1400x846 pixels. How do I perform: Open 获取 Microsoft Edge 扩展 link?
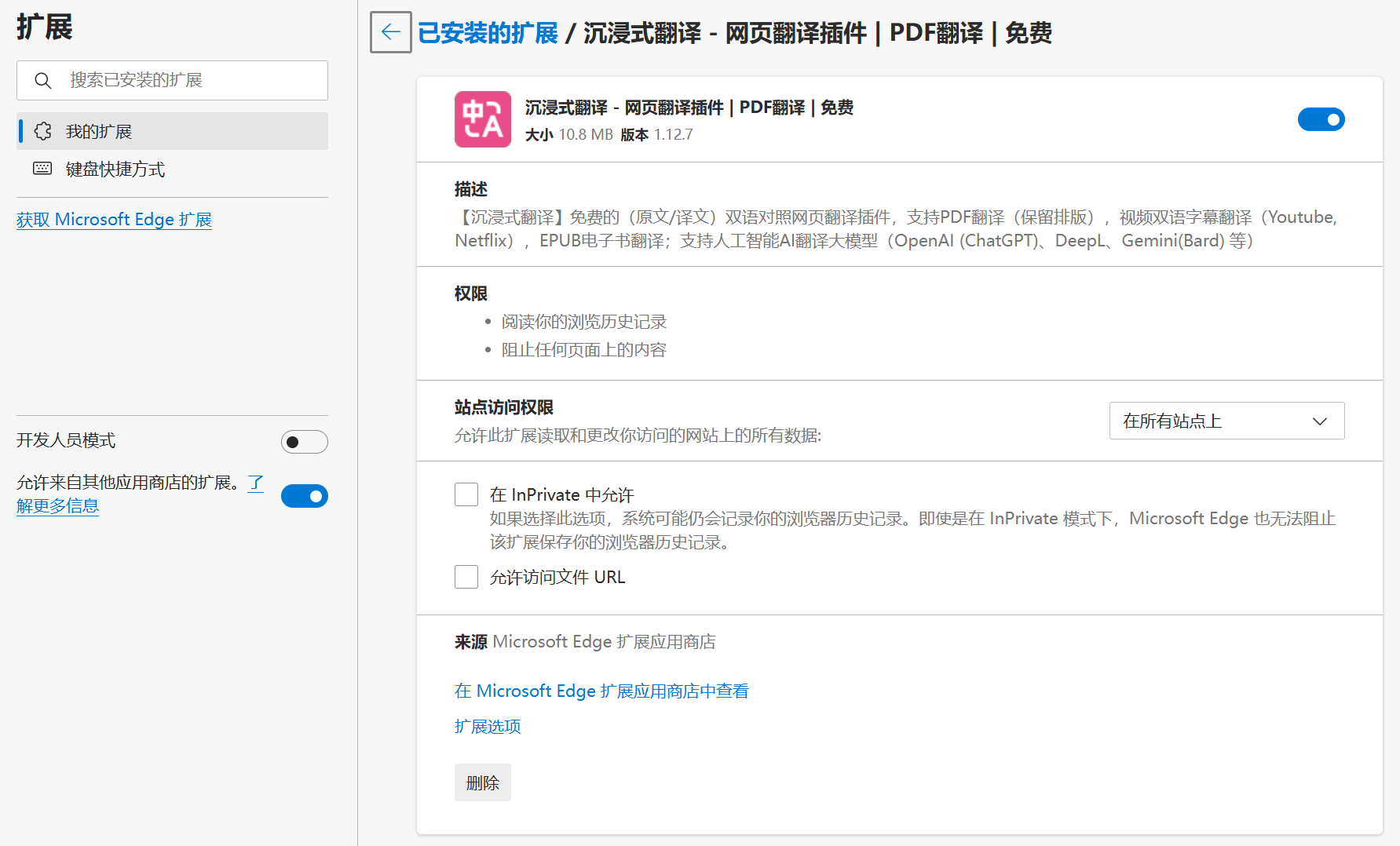(114, 220)
